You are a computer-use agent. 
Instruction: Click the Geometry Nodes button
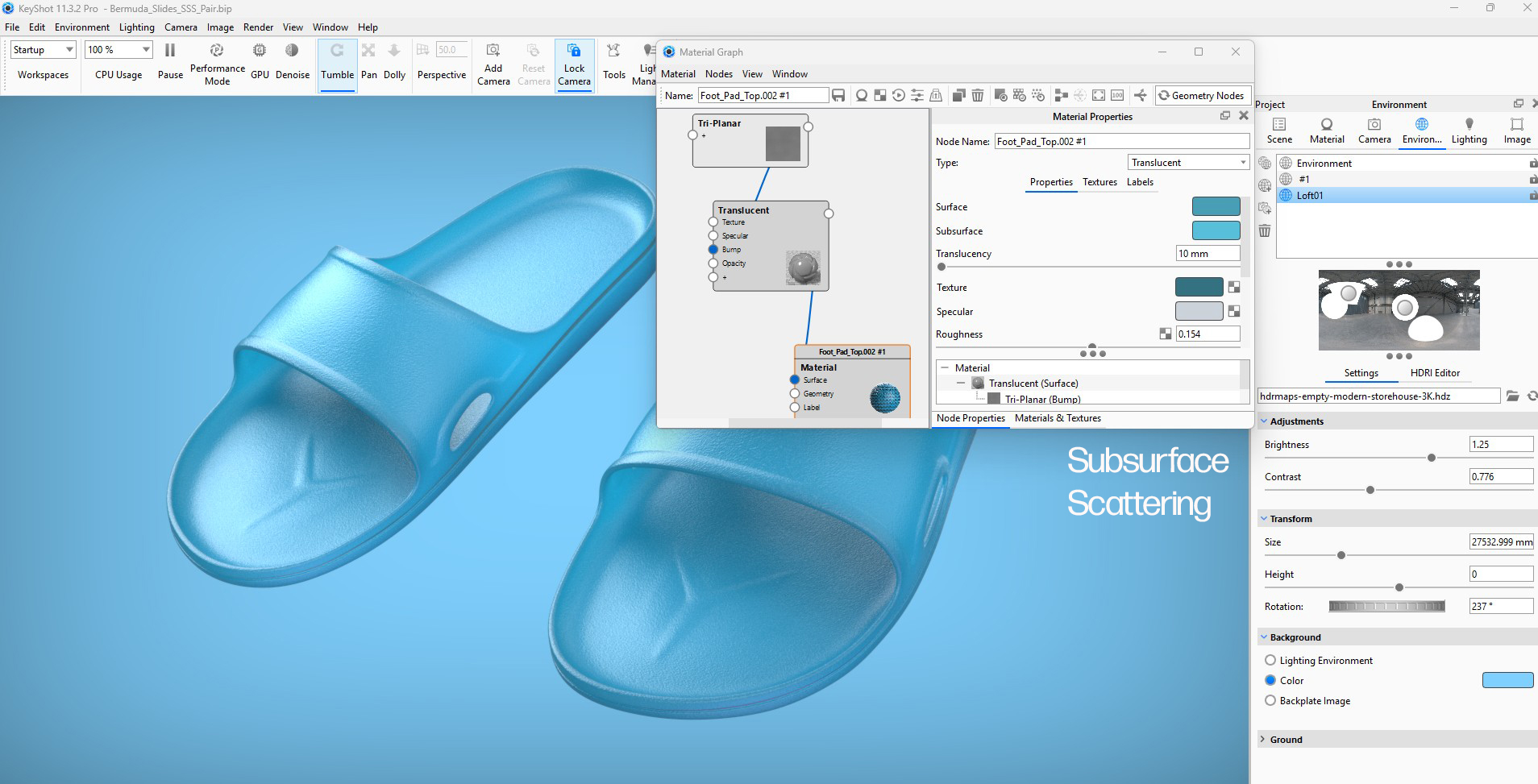tap(1201, 96)
